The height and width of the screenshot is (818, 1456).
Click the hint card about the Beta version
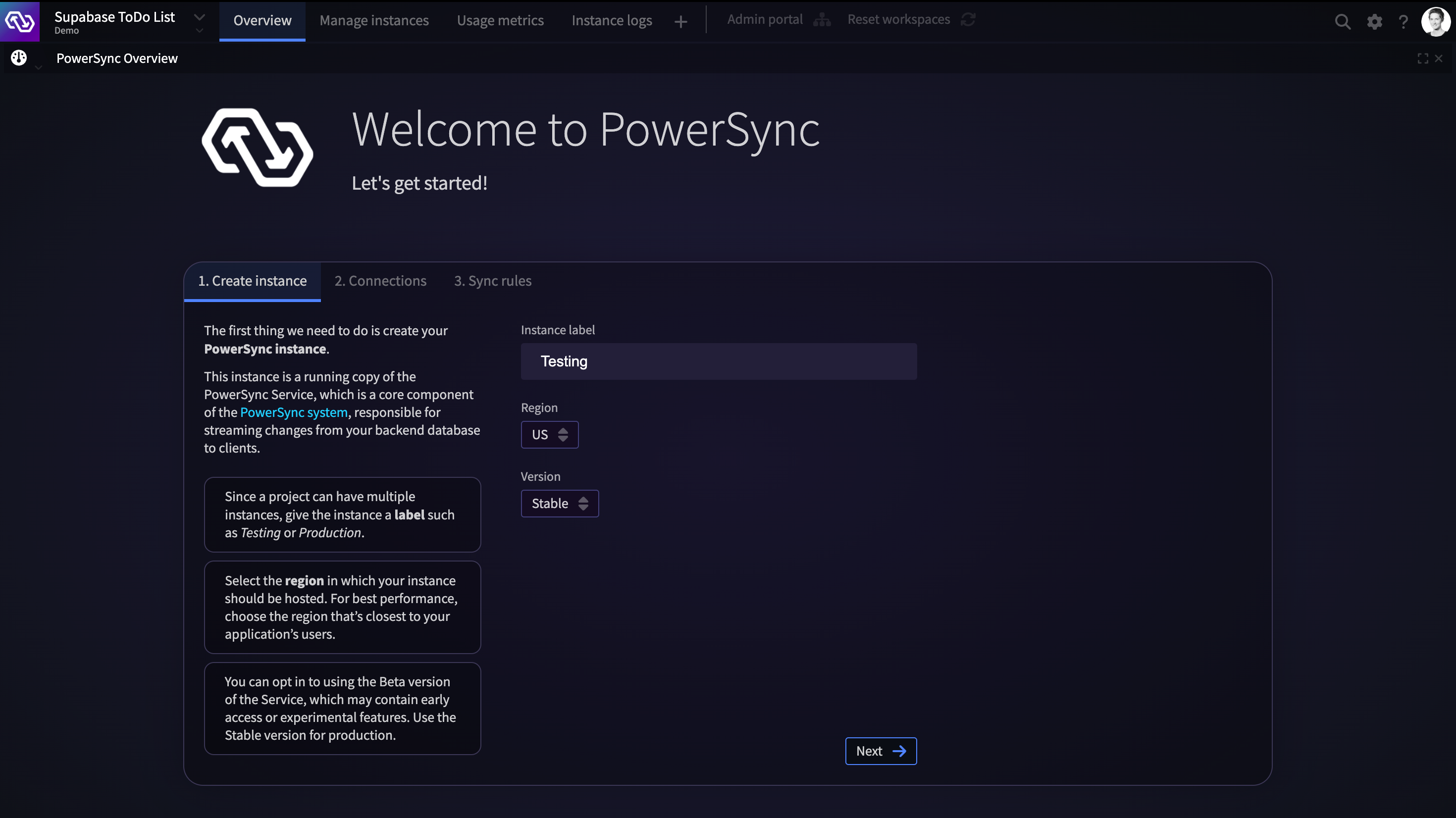tap(343, 709)
